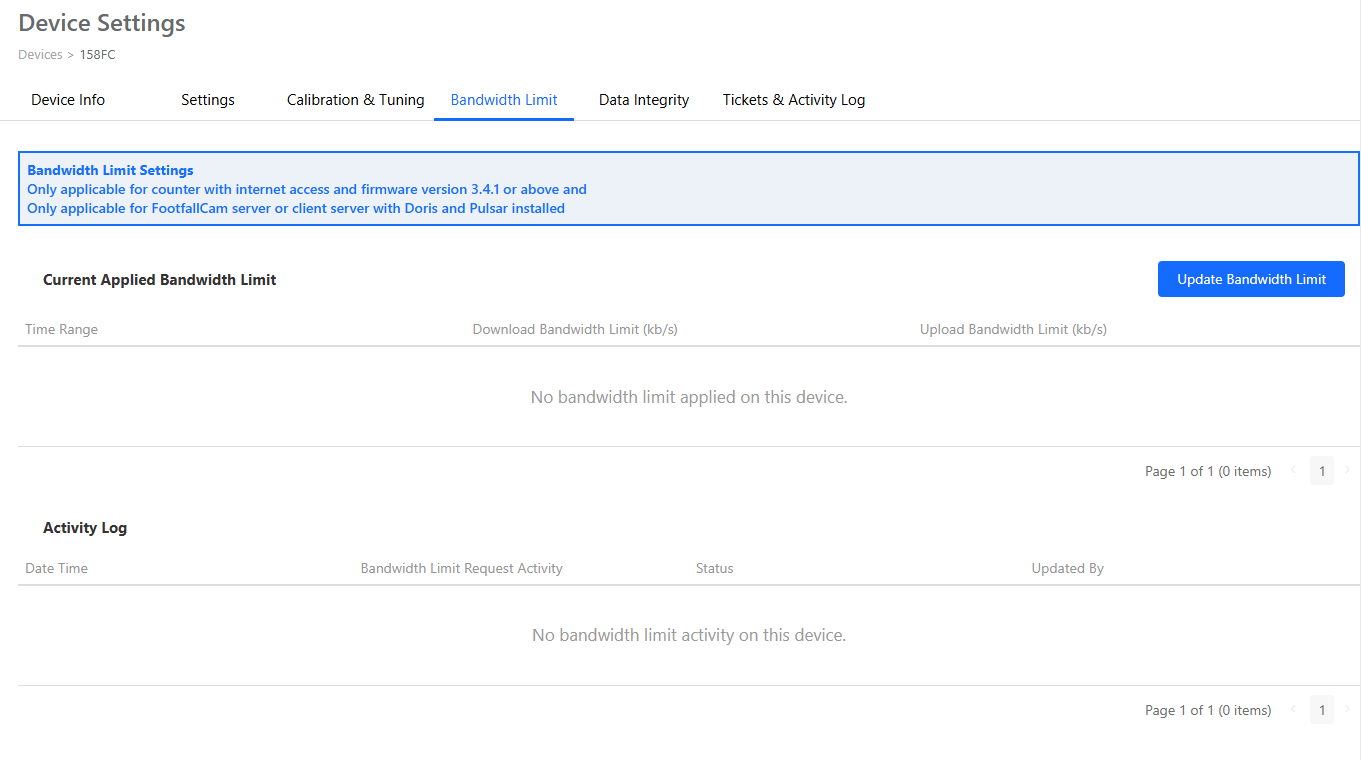
Task: Click the previous page arrow under Current Applied Bandwidth Limit
Action: [x=1293, y=470]
